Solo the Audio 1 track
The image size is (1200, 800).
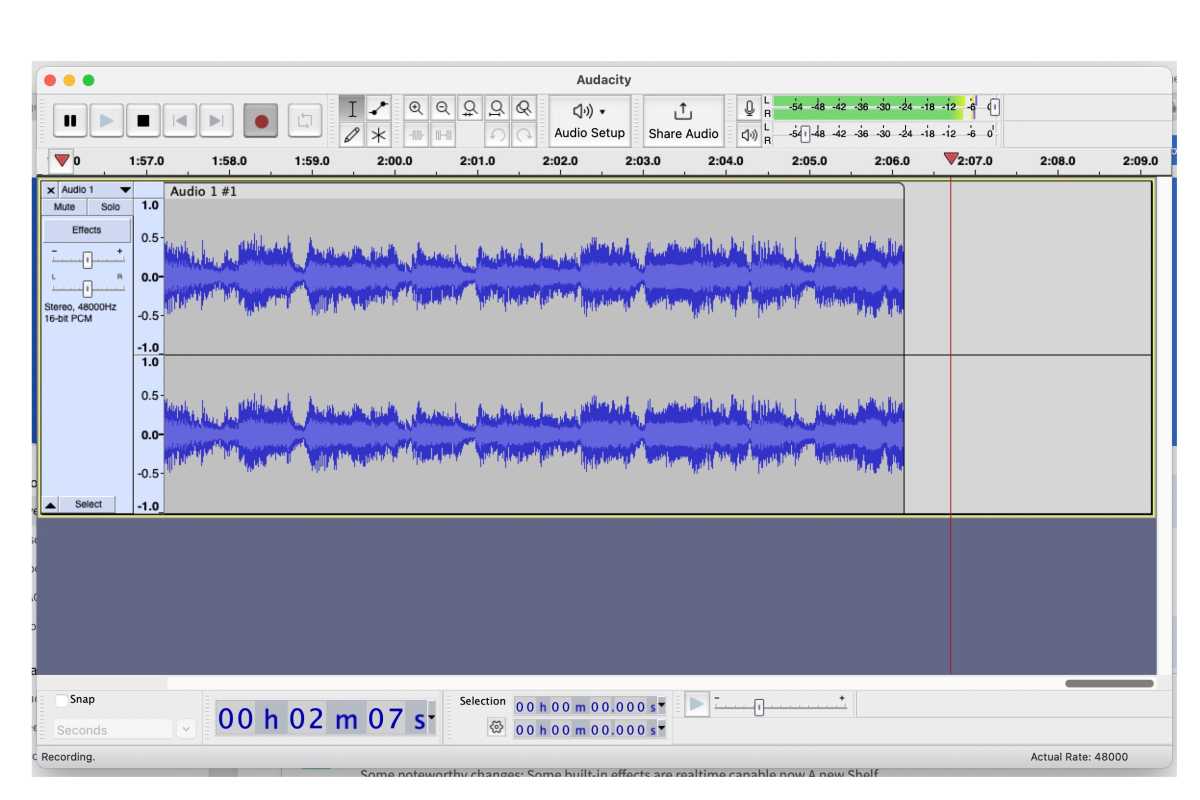[110, 207]
